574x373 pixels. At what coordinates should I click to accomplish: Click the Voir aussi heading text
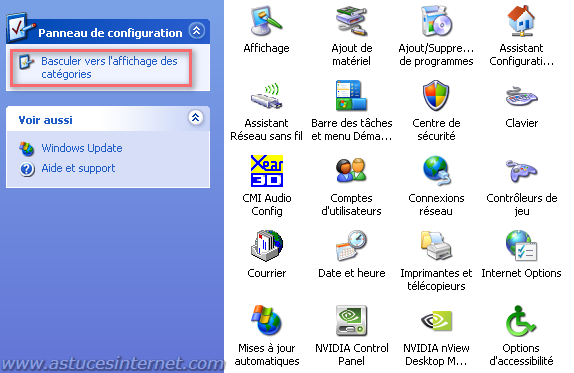(45, 120)
